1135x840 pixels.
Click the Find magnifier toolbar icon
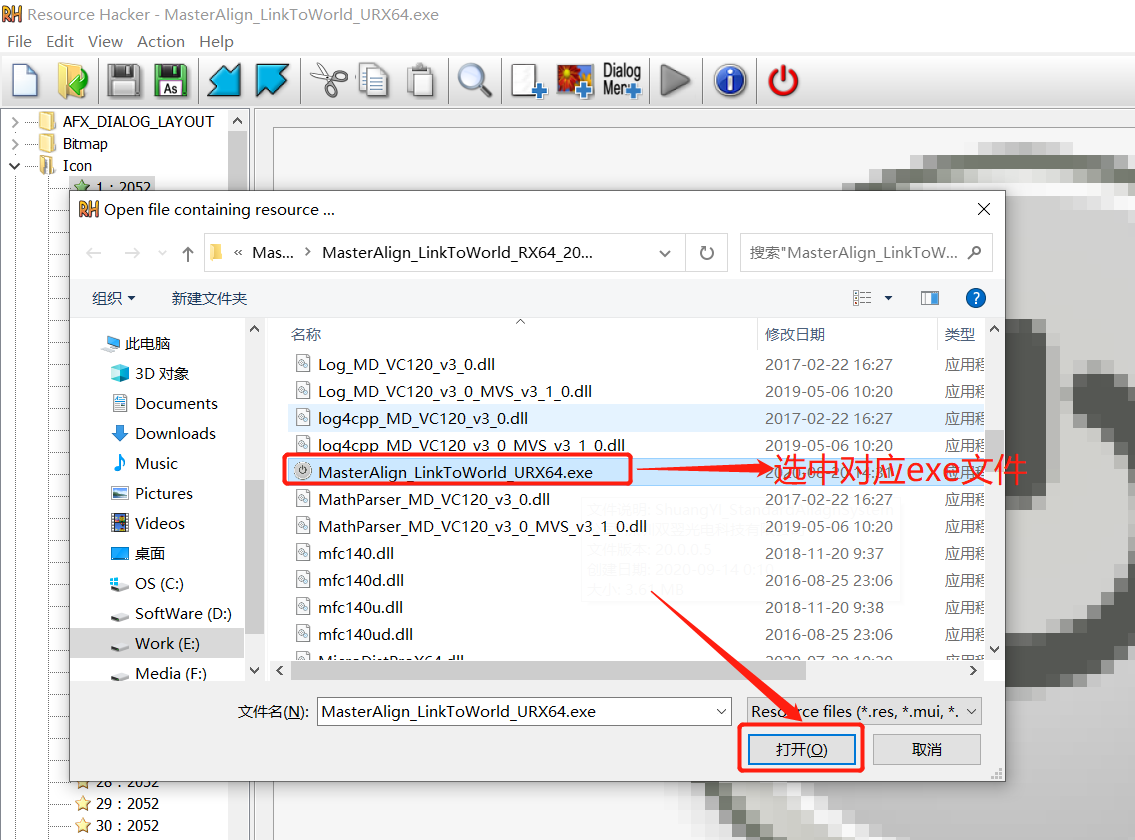[x=475, y=80]
